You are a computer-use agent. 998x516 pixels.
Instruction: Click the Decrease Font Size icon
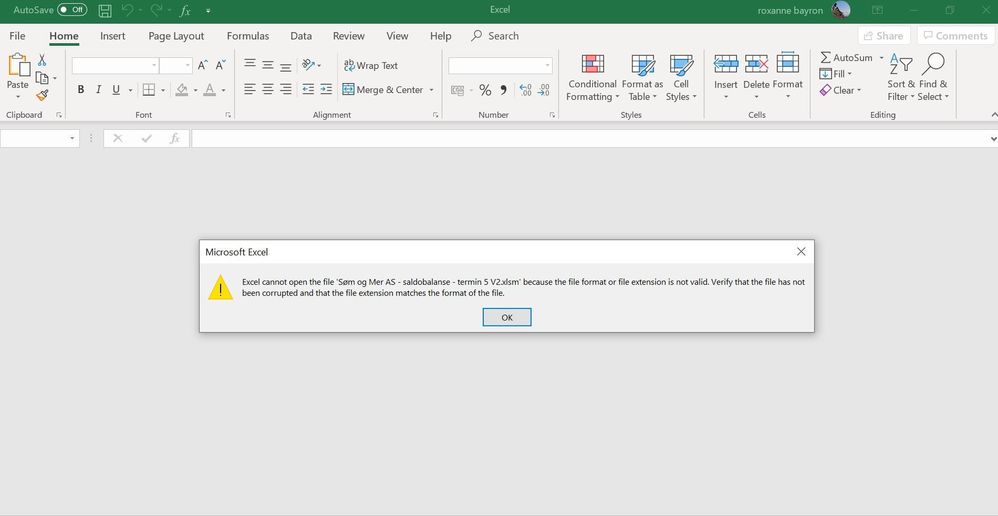(x=220, y=65)
